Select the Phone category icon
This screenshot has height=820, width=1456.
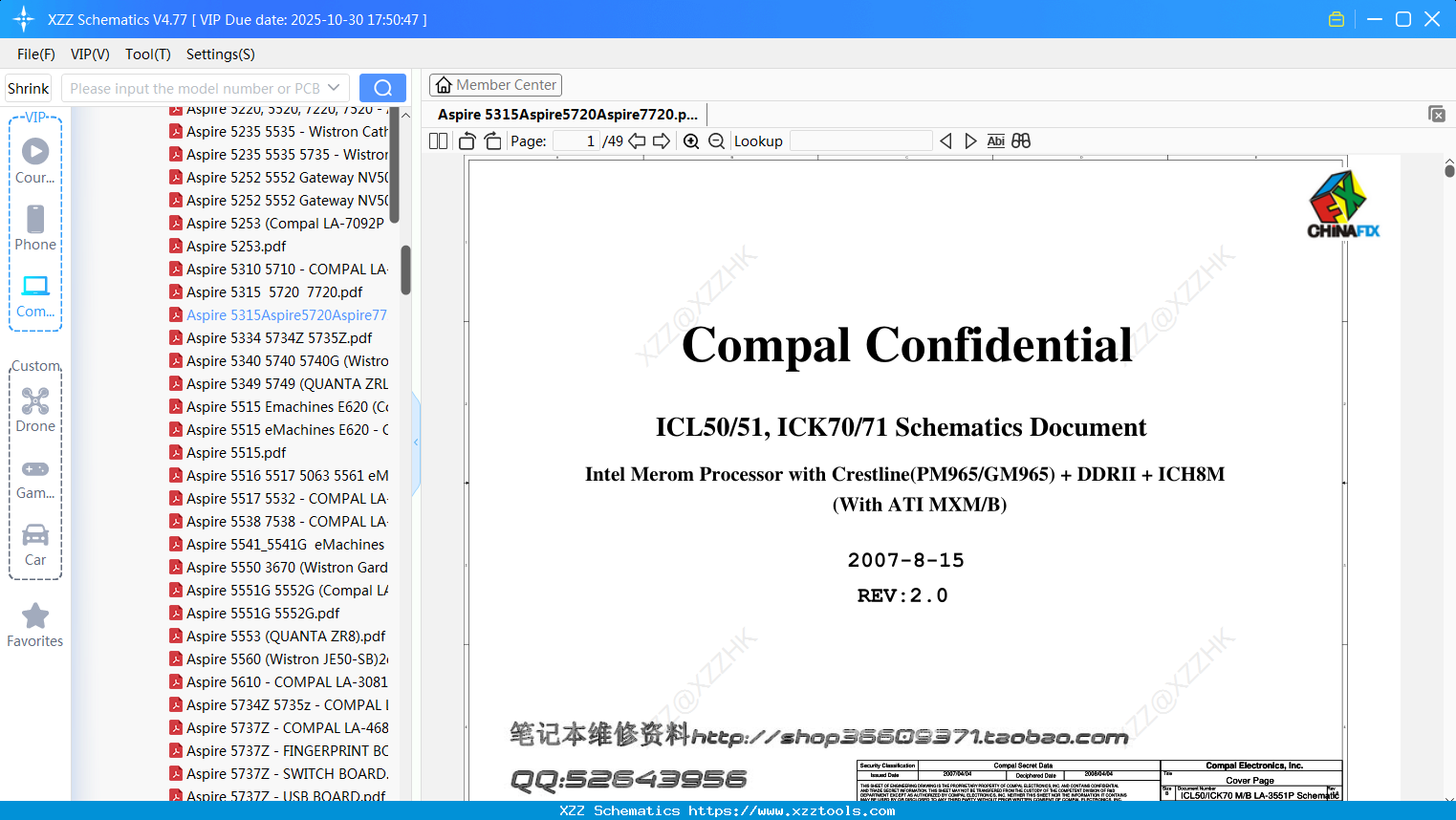35,227
